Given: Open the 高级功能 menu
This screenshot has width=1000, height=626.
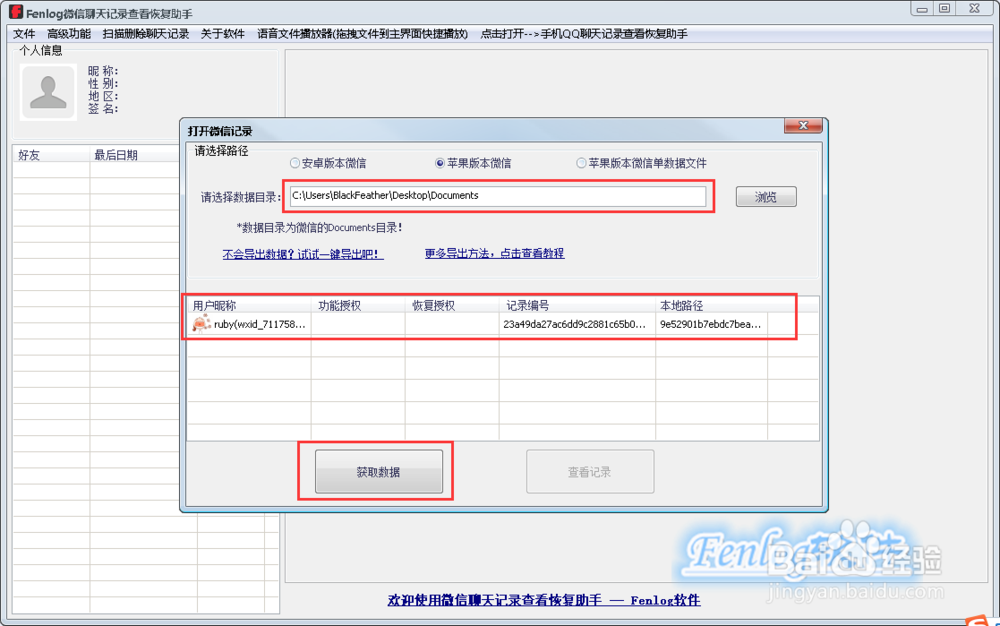Looking at the screenshot, I should 68,34.
